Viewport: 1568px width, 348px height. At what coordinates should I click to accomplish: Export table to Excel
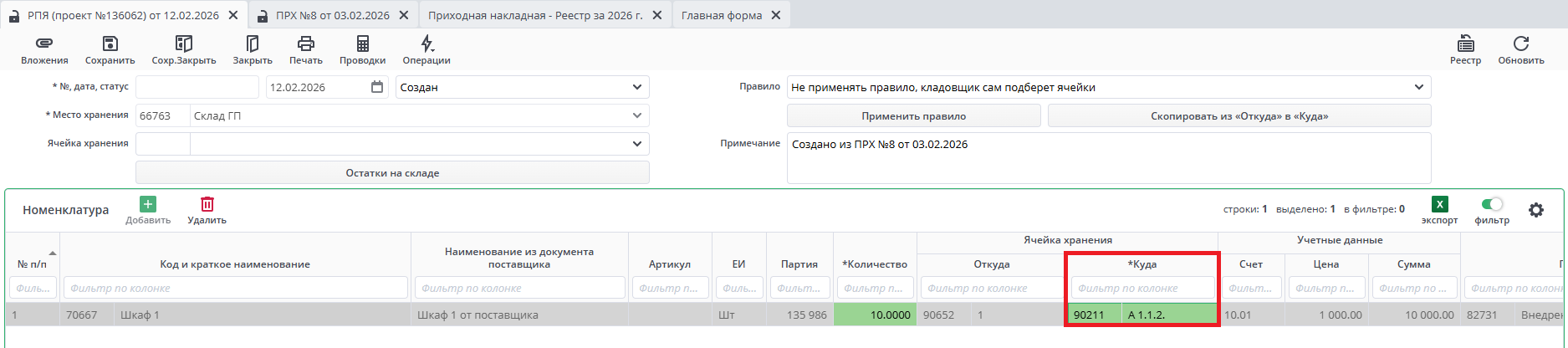1439,205
